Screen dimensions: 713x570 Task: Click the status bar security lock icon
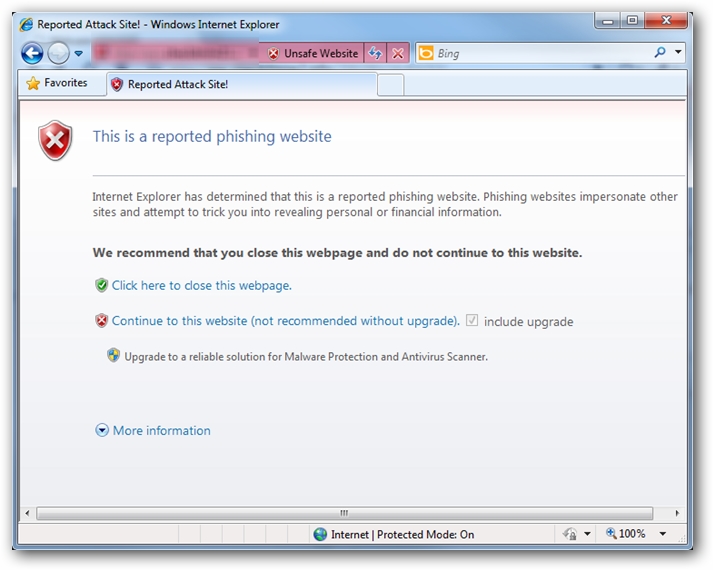point(570,534)
